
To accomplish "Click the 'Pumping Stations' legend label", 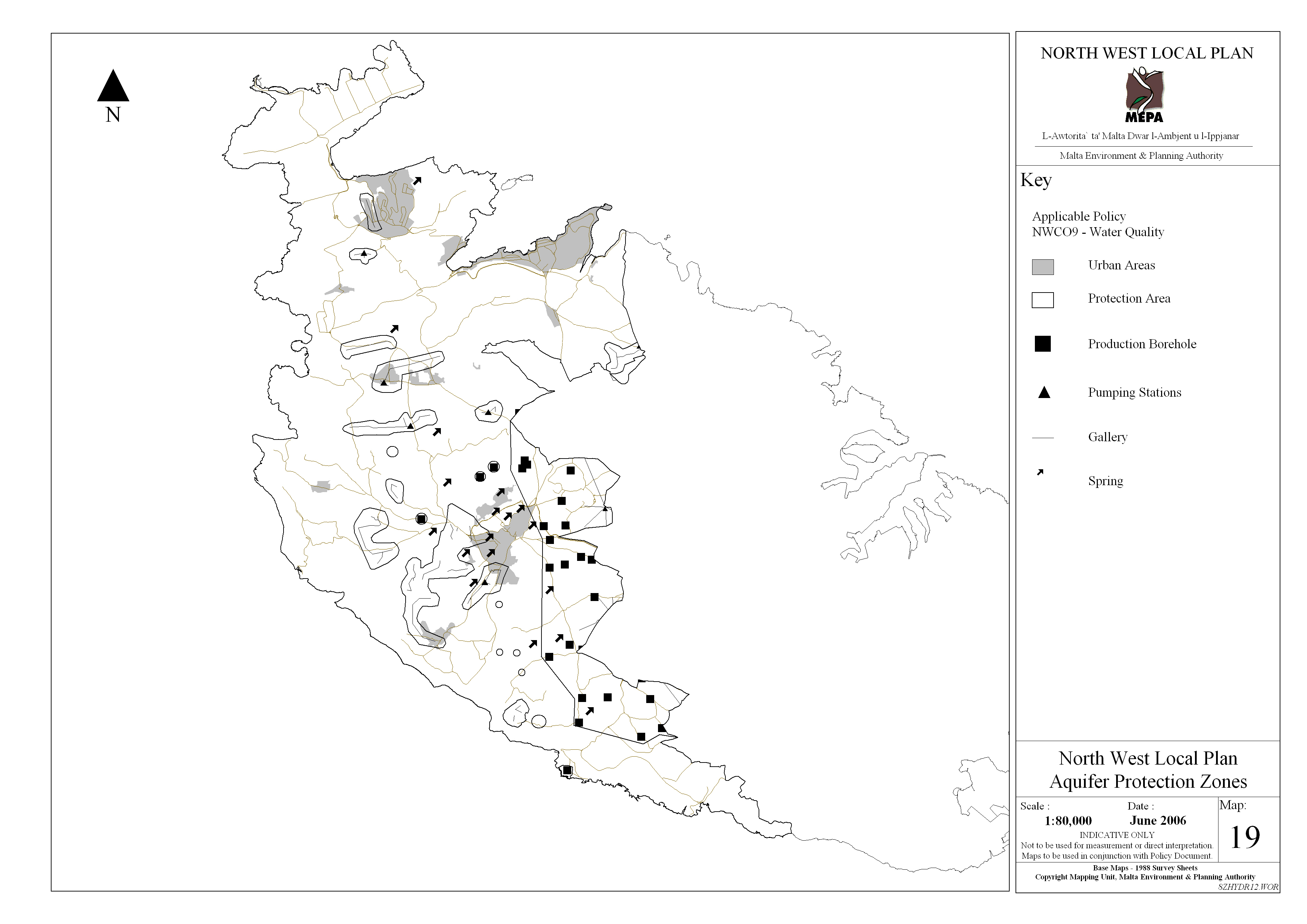I will pyautogui.click(x=1134, y=392).
